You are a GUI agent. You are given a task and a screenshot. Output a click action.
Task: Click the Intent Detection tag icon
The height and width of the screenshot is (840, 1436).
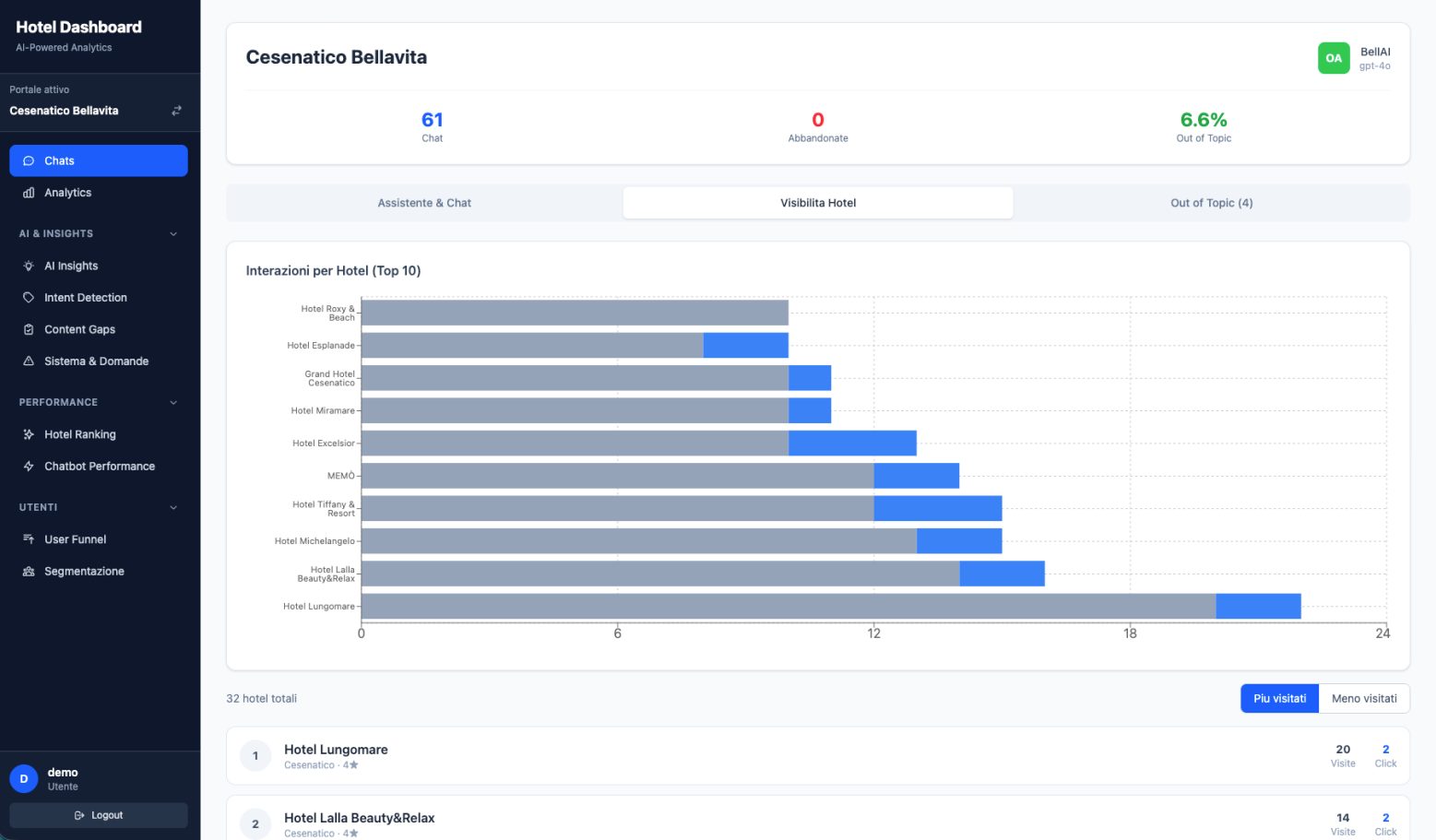(x=29, y=298)
